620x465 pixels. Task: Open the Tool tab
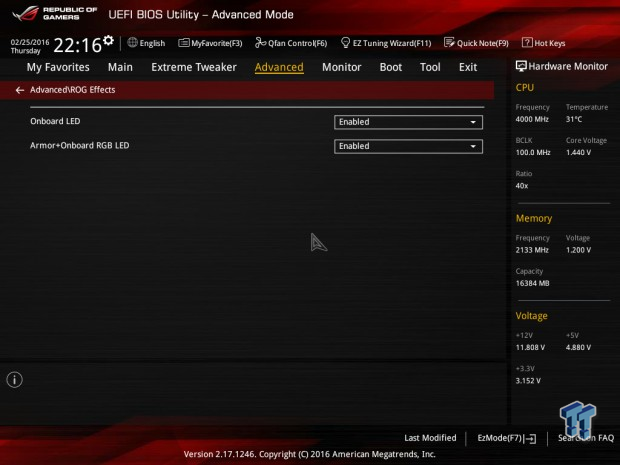point(430,67)
